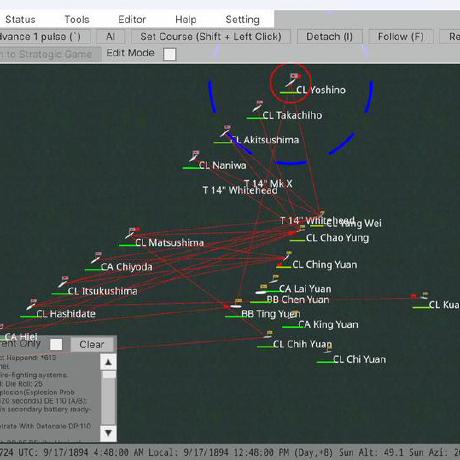Select the CL Yang Wei ship icon
460x460 pixels.
click(x=321, y=214)
